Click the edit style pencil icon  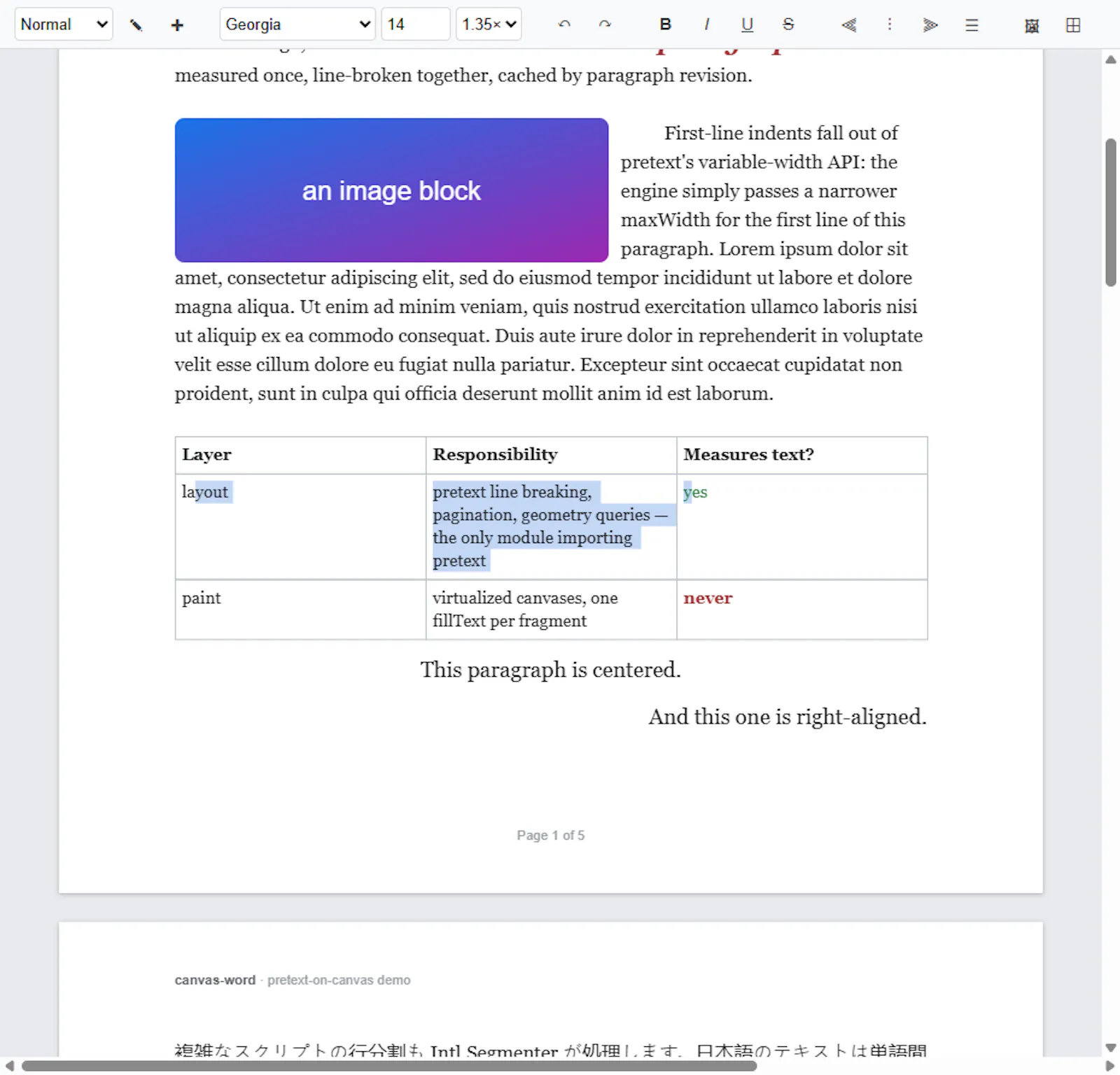tap(136, 25)
